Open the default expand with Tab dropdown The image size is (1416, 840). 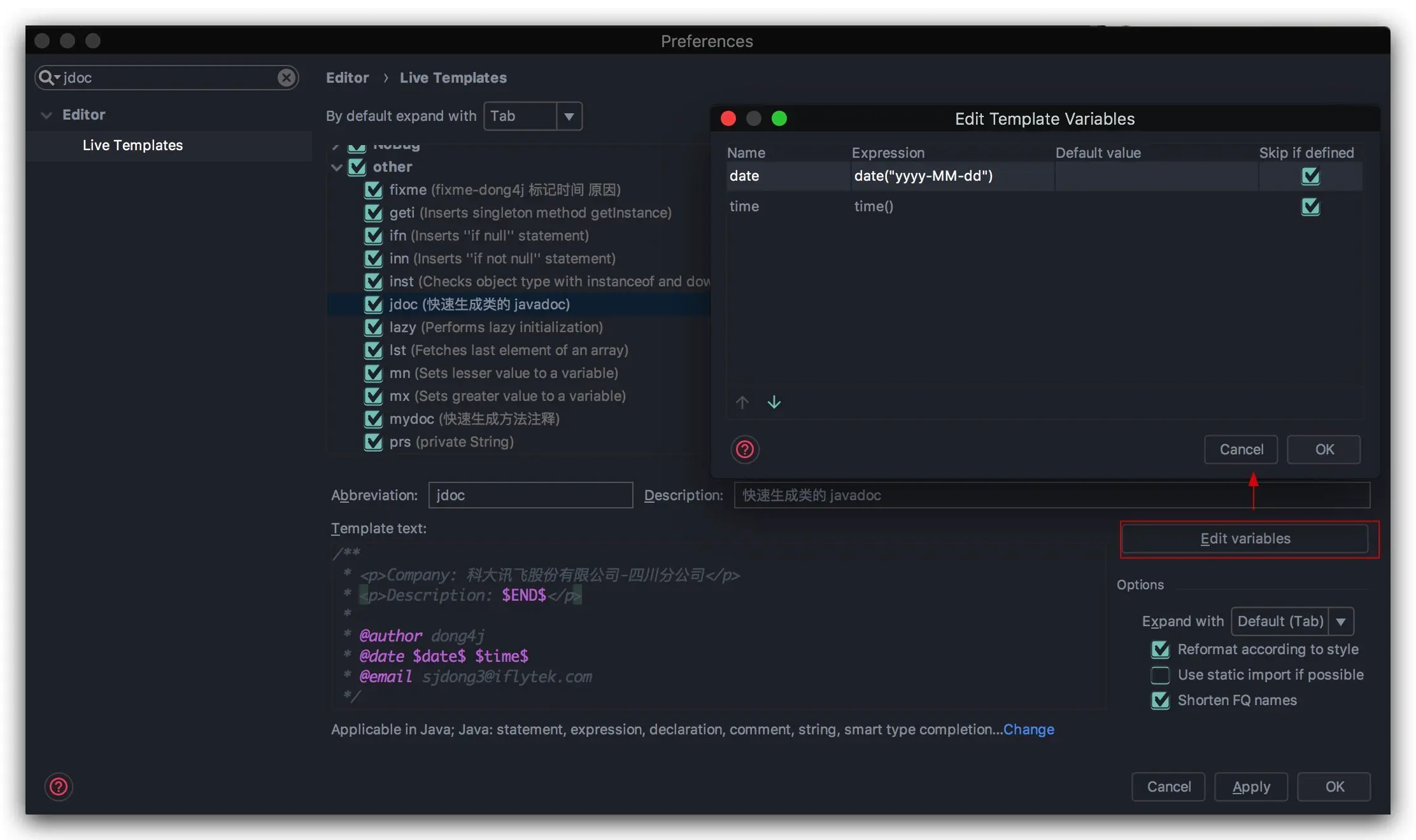pos(569,116)
